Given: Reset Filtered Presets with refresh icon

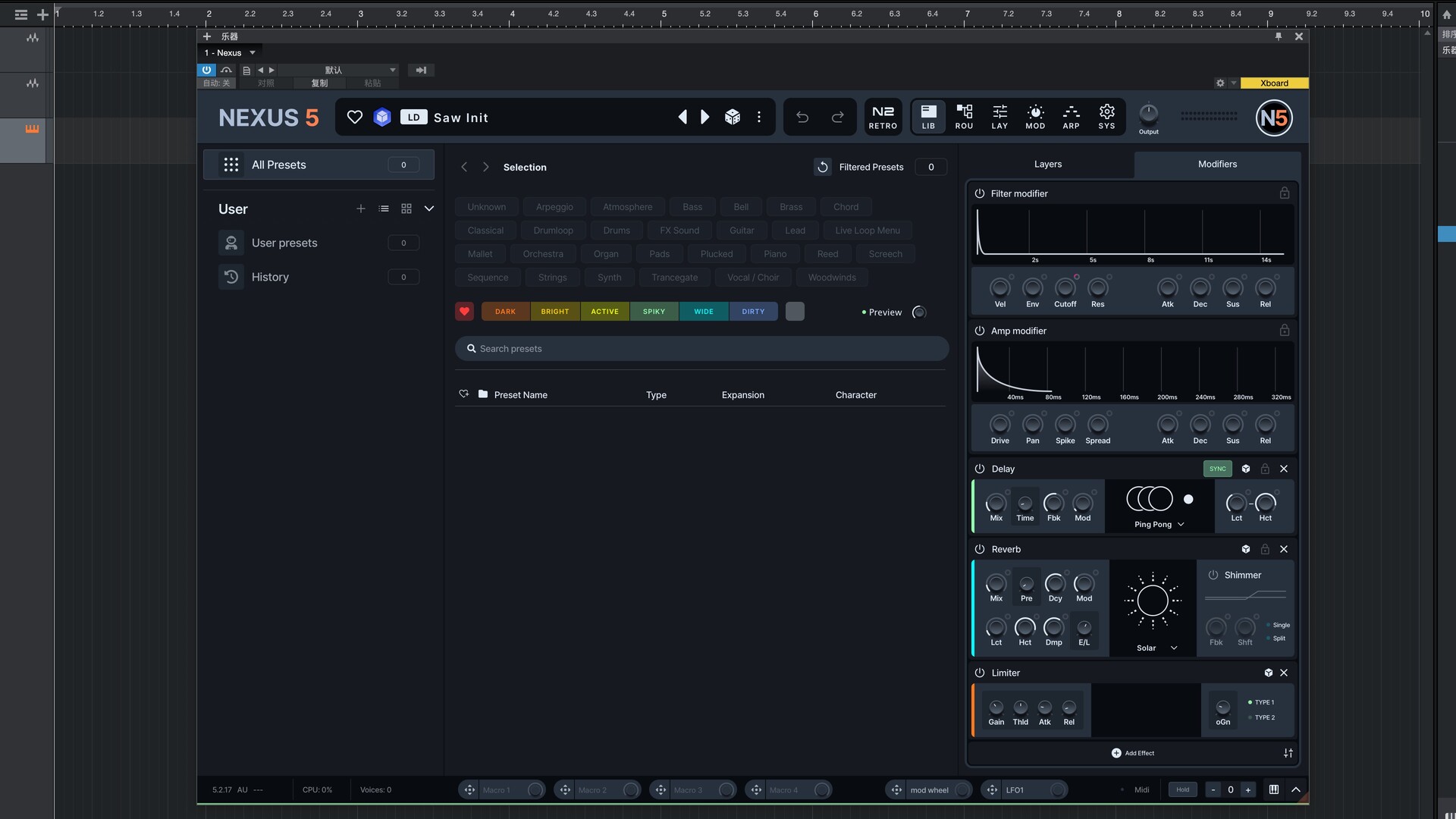Looking at the screenshot, I should click(x=823, y=167).
